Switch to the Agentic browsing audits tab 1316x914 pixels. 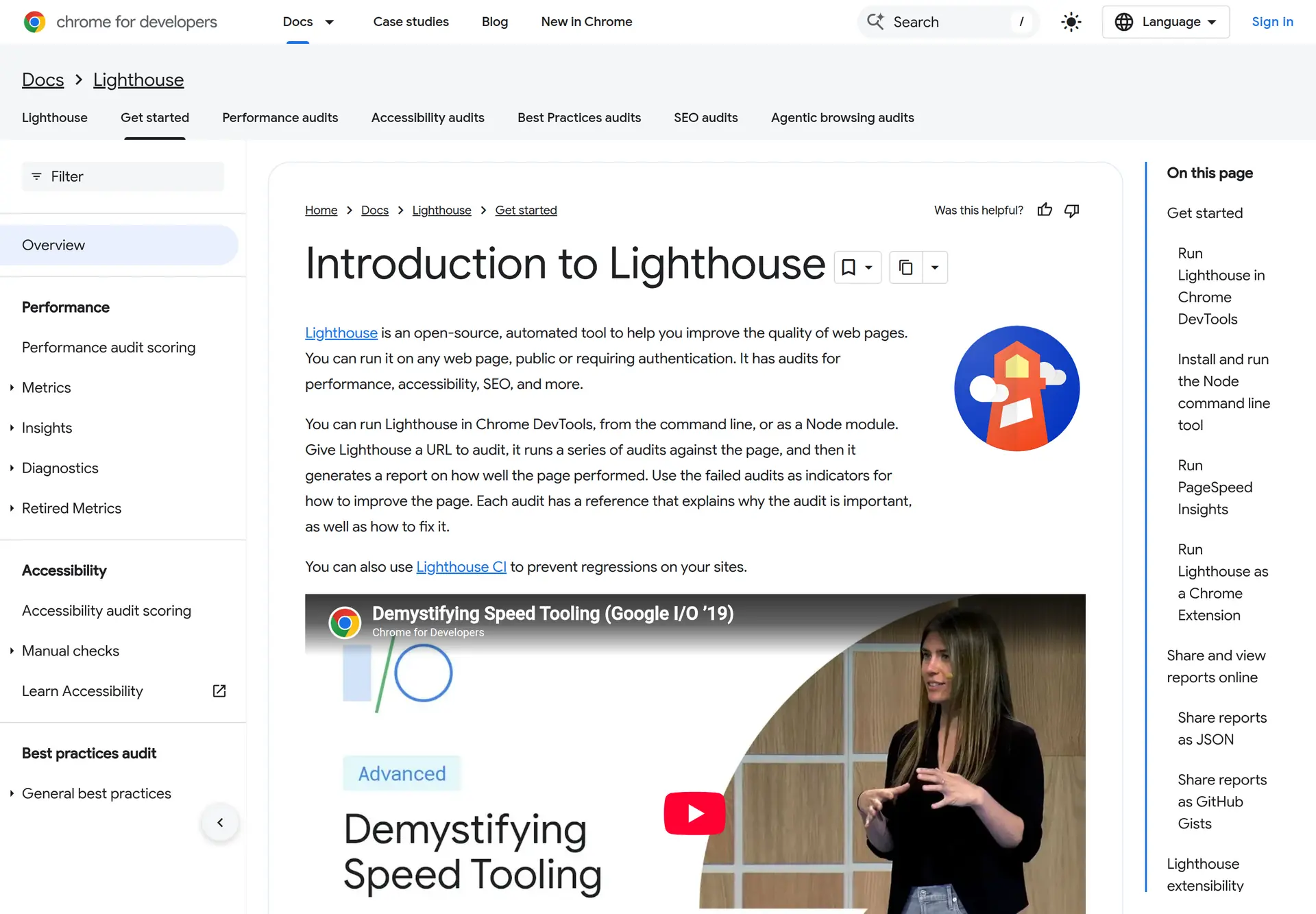842,118
